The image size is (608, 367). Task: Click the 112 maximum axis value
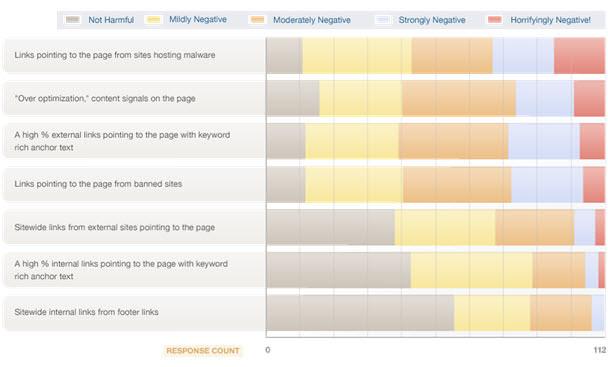click(x=599, y=350)
